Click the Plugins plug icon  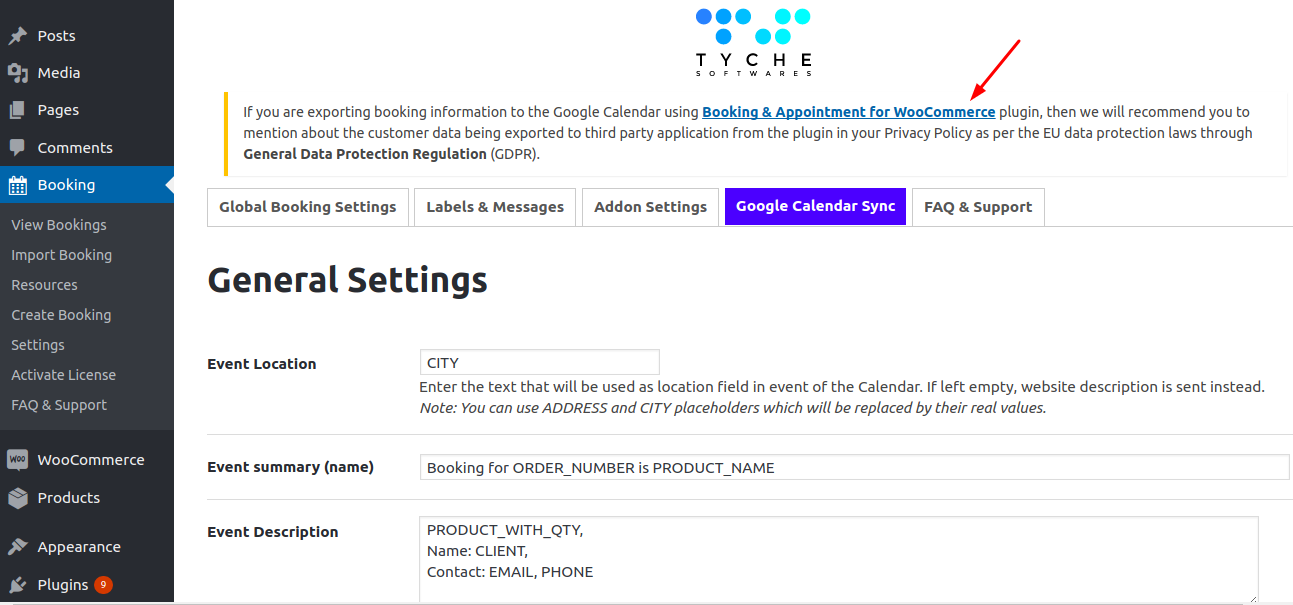(x=17, y=585)
